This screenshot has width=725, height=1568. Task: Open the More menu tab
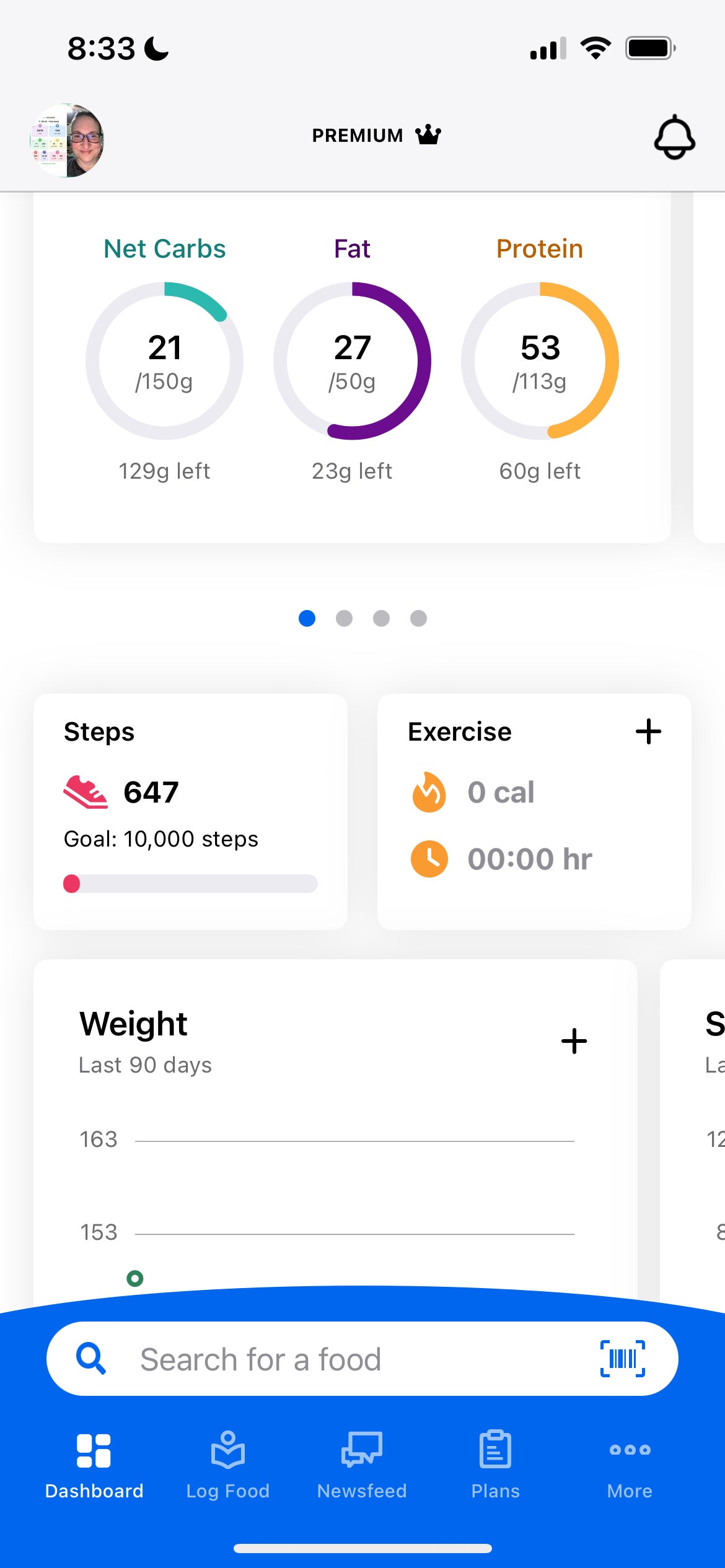(630, 1465)
